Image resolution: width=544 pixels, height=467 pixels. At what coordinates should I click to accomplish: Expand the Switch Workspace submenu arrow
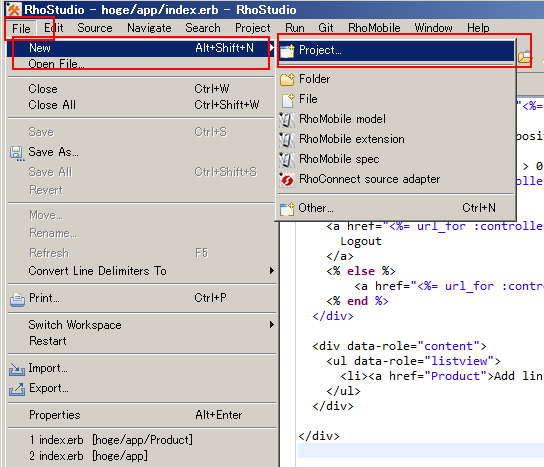[x=272, y=325]
